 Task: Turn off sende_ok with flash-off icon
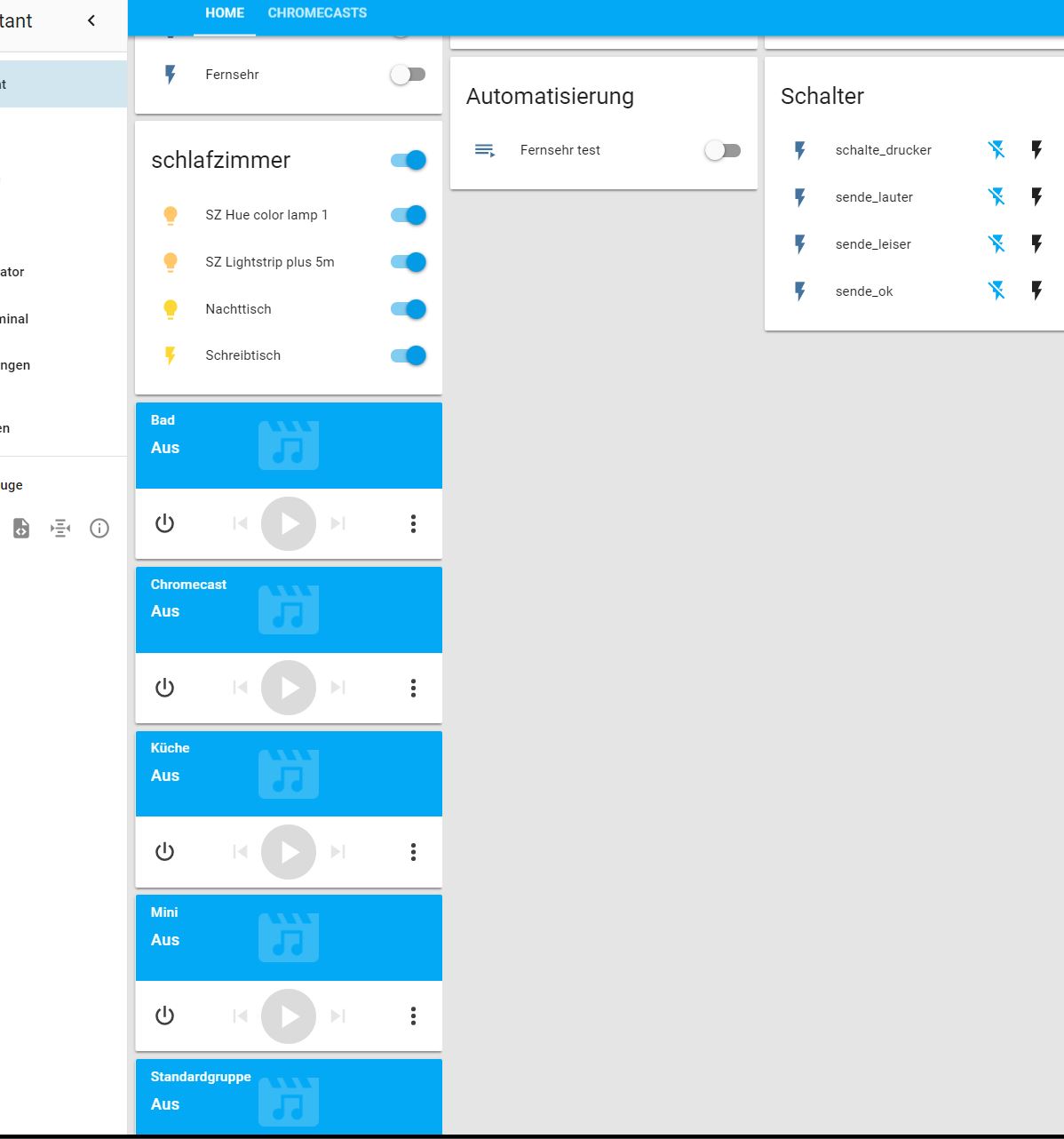pyautogui.click(x=997, y=290)
